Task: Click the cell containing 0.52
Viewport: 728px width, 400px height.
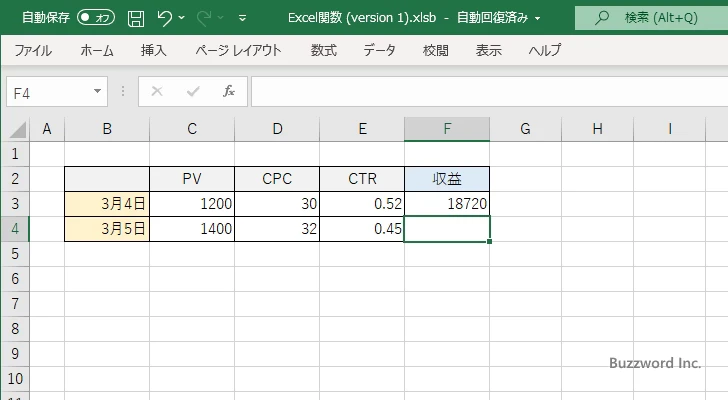Action: click(x=362, y=204)
